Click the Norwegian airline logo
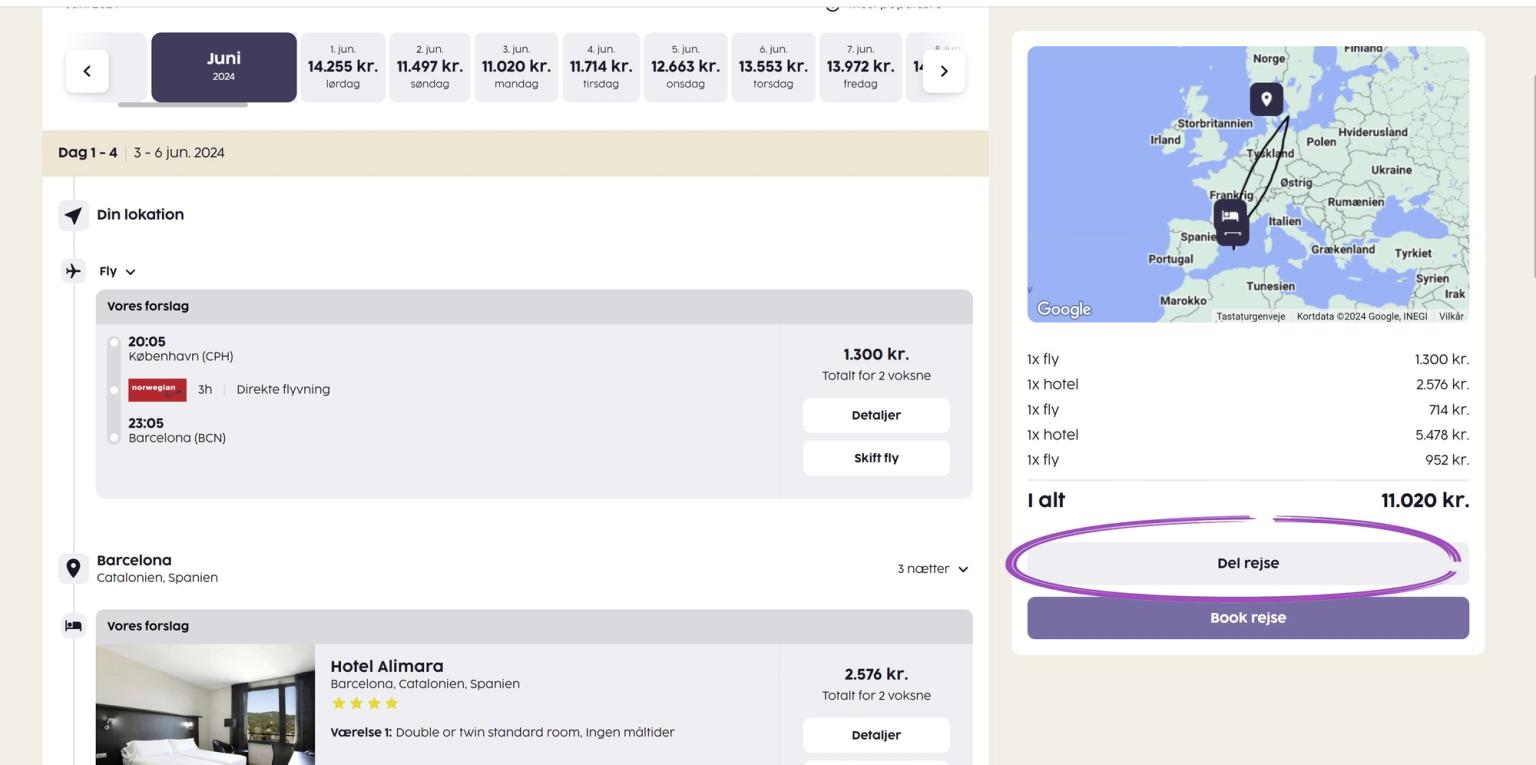The image size is (1536, 765). tap(157, 389)
